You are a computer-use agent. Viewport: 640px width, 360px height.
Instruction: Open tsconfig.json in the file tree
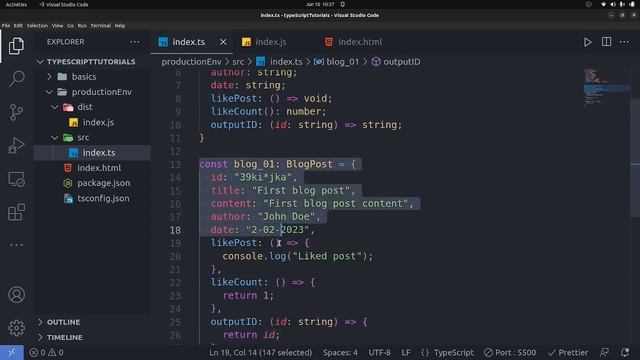(92, 198)
